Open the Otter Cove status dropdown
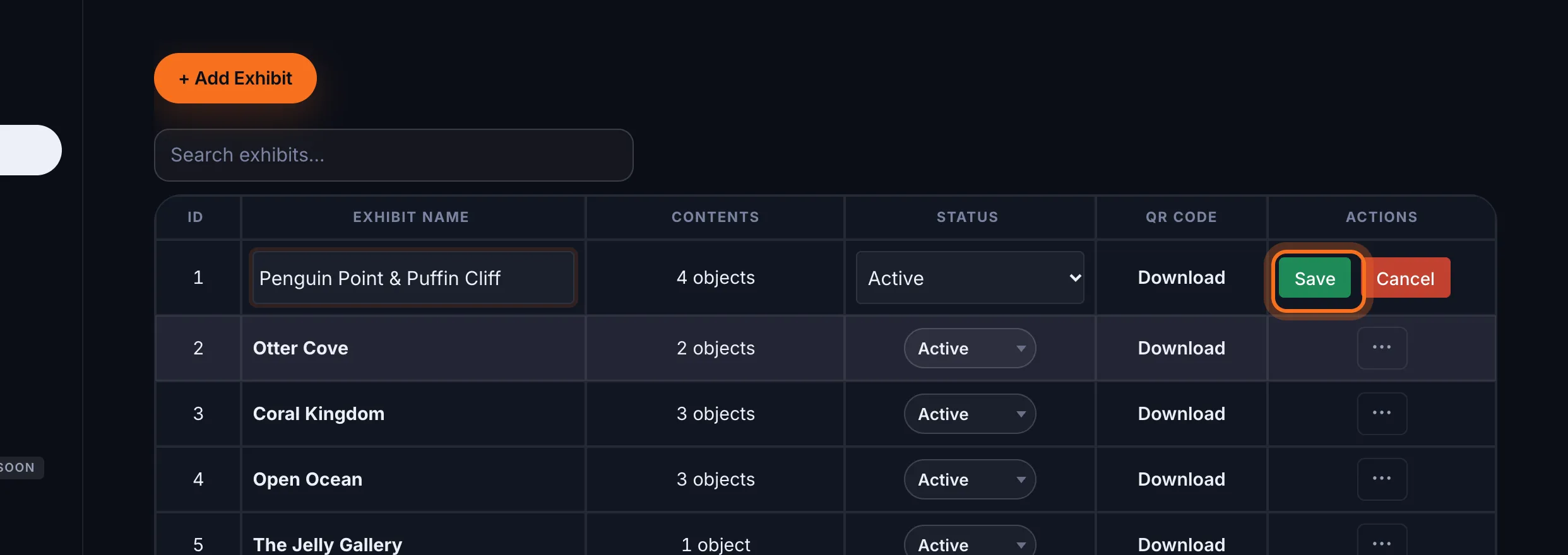The height and width of the screenshot is (555, 1568). click(970, 348)
